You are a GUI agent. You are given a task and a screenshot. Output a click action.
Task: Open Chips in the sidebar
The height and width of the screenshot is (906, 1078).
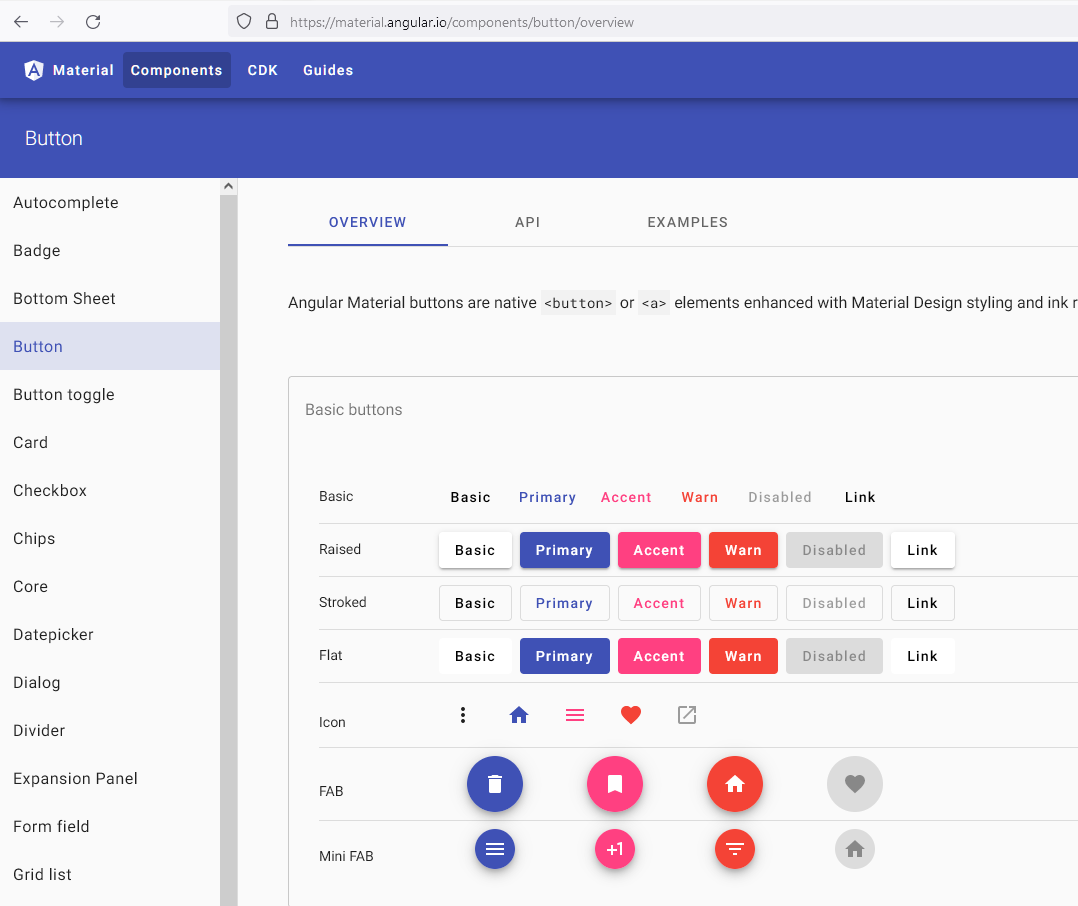pos(110,538)
